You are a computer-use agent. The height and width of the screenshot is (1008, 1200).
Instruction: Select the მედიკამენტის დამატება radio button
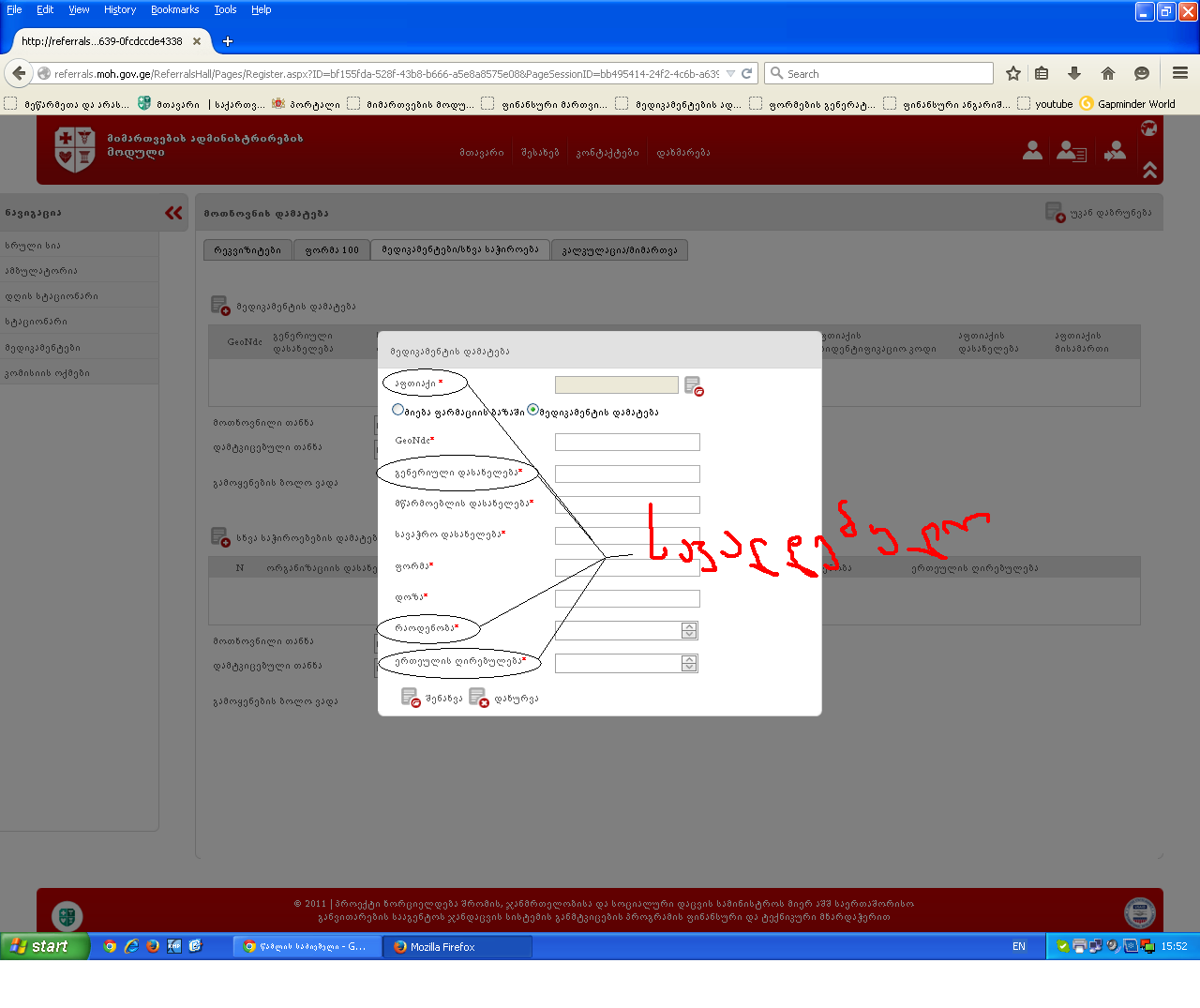coord(532,410)
